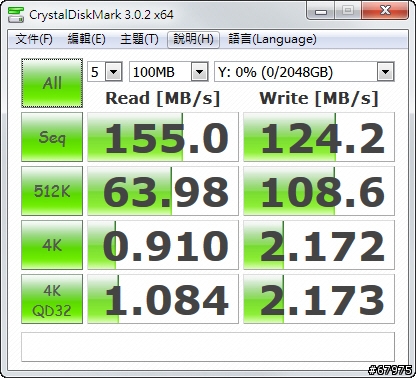
Task: Click the 4K read result 0.910
Action: 163,245
